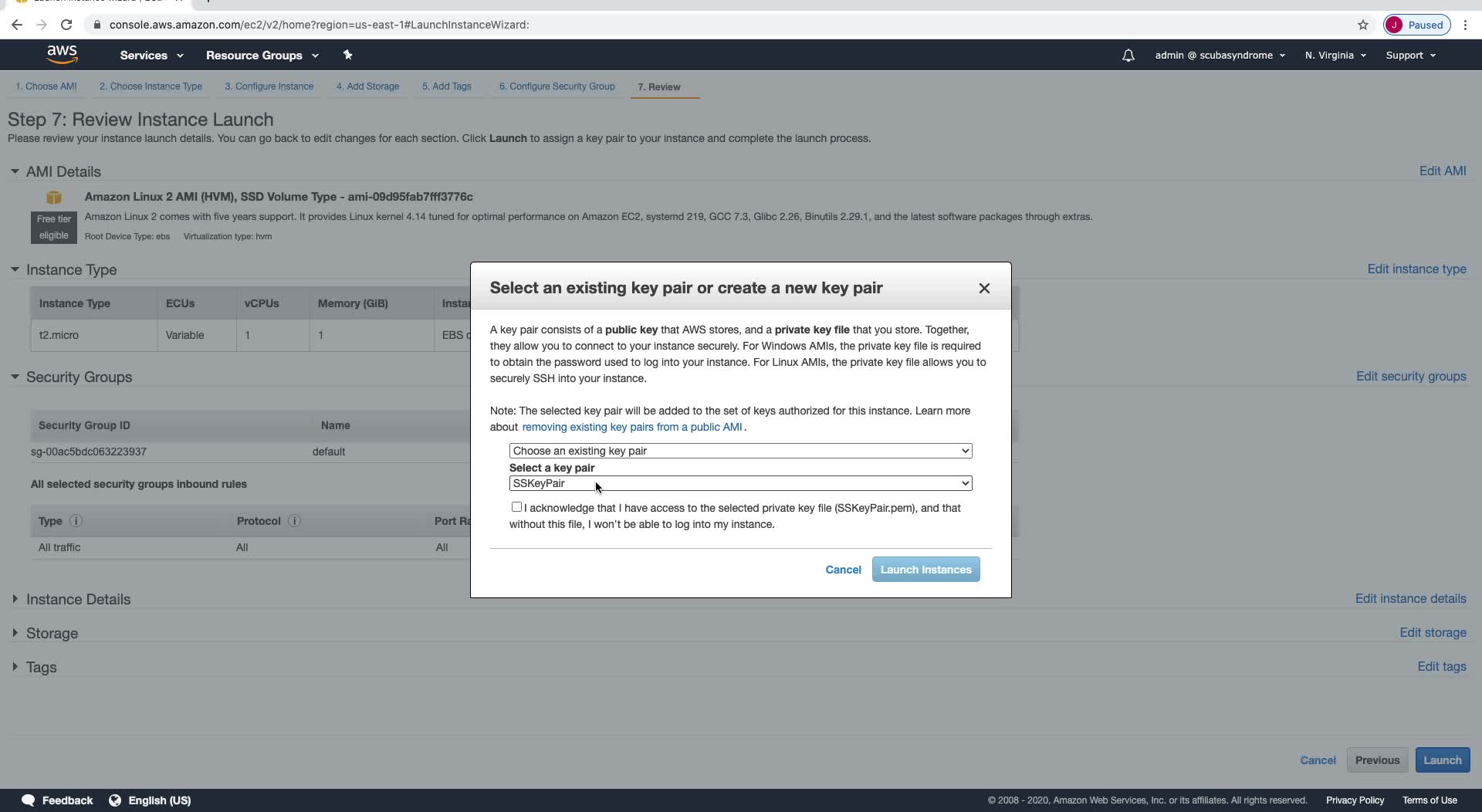Click the browser reload icon
The width and height of the screenshot is (1482, 812).
click(66, 25)
